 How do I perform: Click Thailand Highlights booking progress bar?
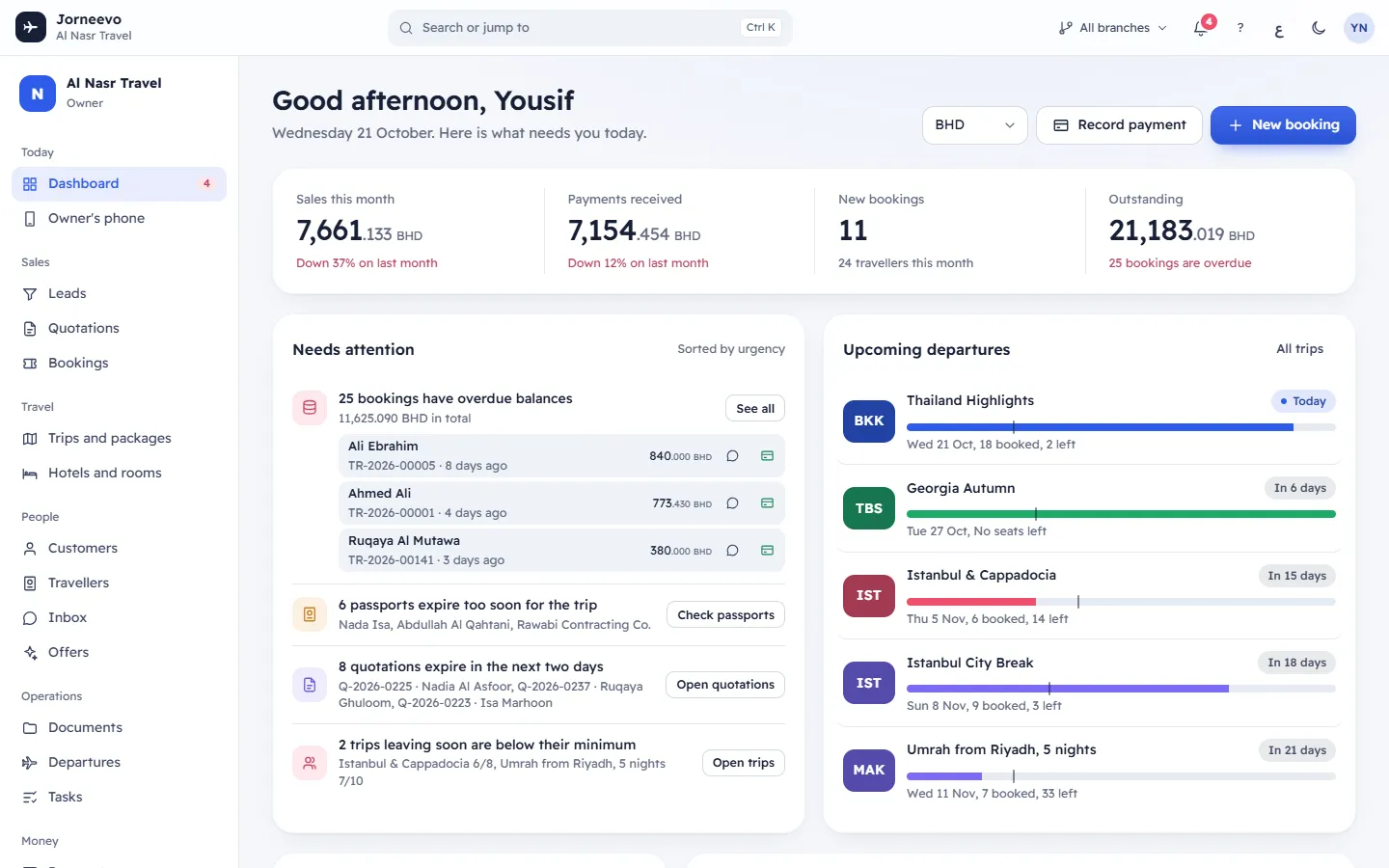click(x=1121, y=427)
